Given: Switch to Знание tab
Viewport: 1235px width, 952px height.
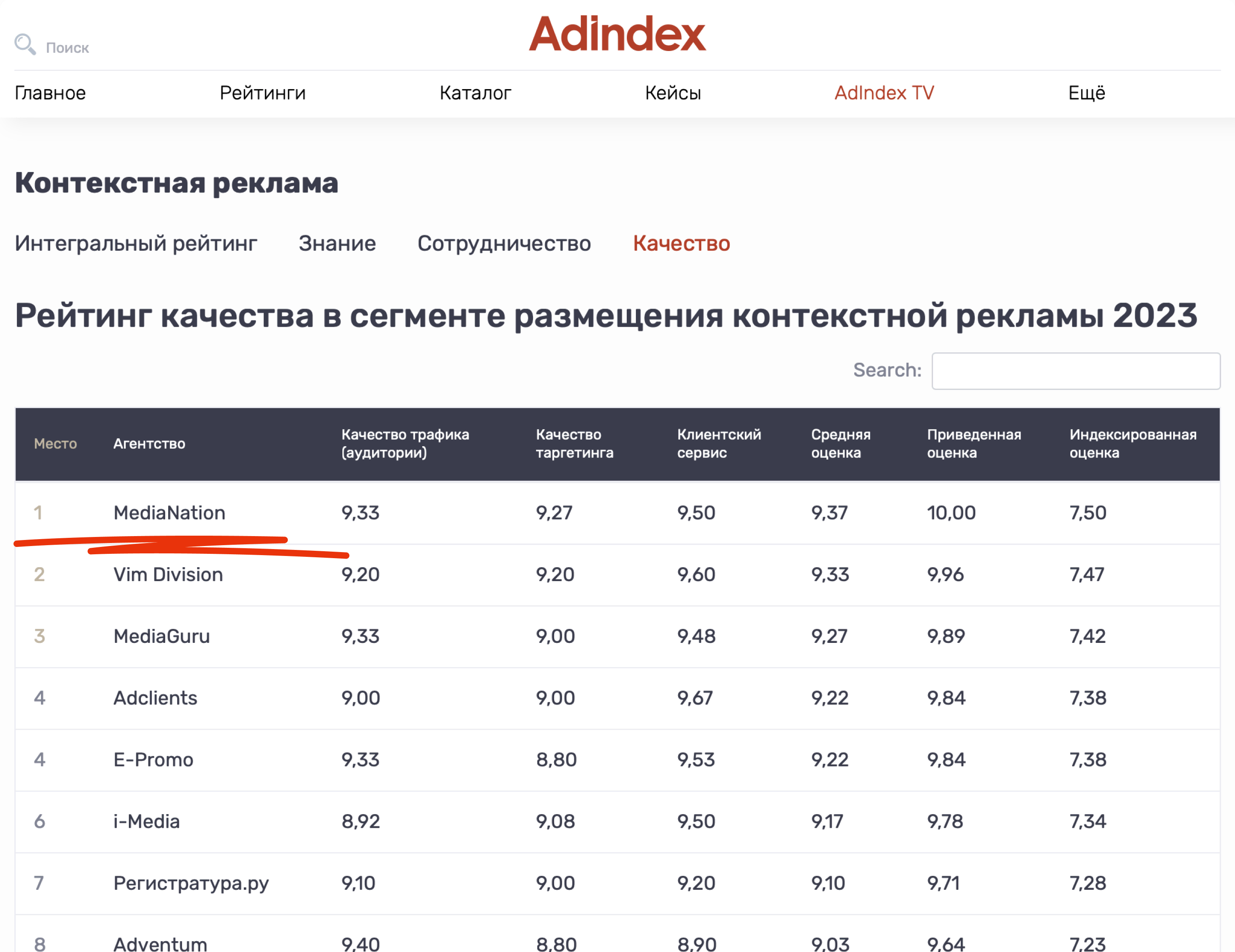Looking at the screenshot, I should tap(338, 243).
